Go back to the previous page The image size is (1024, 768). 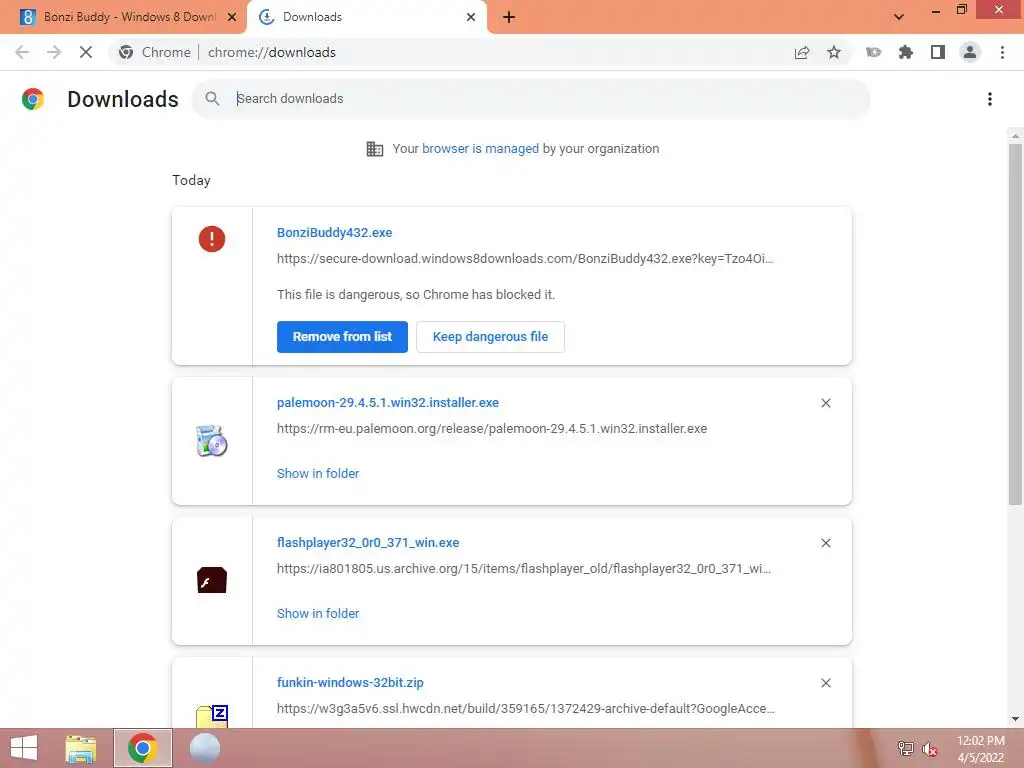pos(22,52)
